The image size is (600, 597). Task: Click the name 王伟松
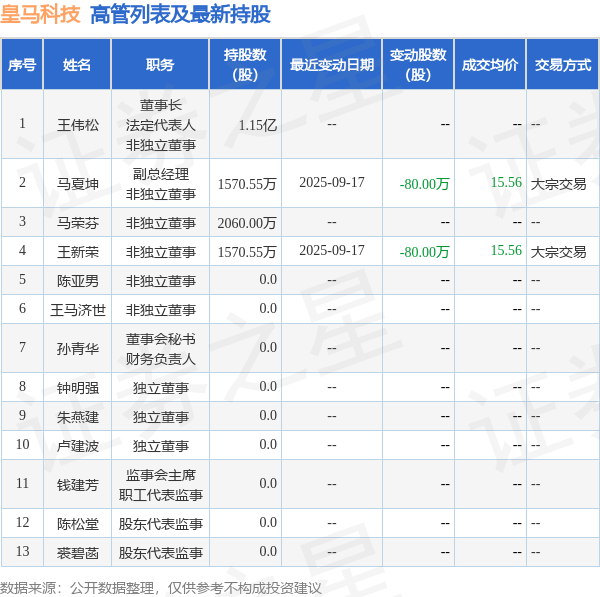coord(78,125)
